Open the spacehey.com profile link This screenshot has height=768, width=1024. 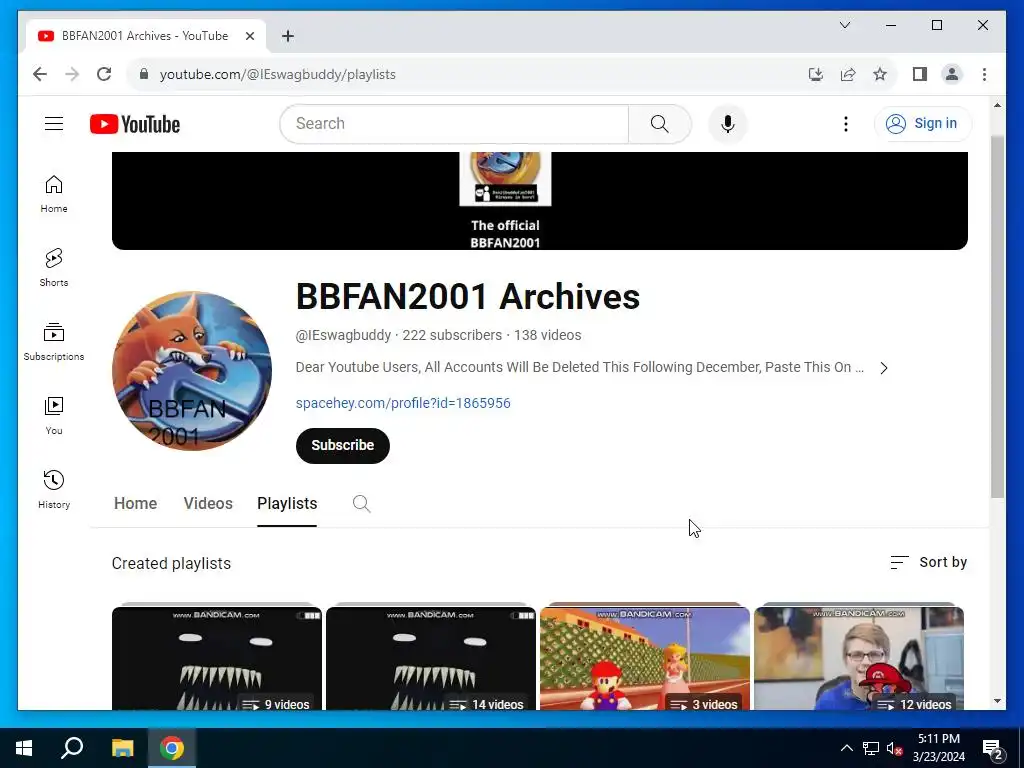coord(403,403)
